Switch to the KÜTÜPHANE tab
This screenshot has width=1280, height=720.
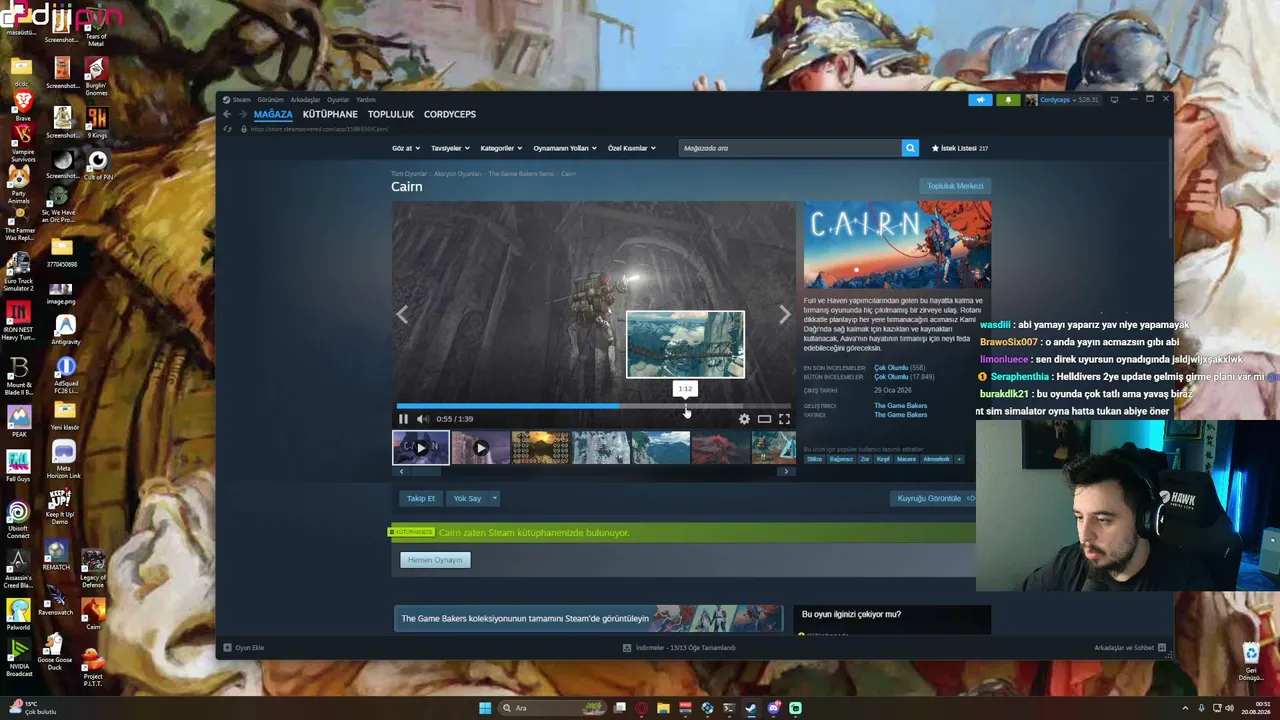330,114
